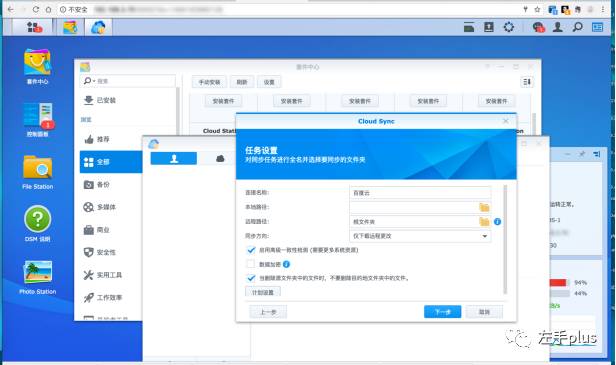Screen dimensions: 616x365
Task: Open the 控制面板 desktop shortcut
Action: (x=38, y=119)
